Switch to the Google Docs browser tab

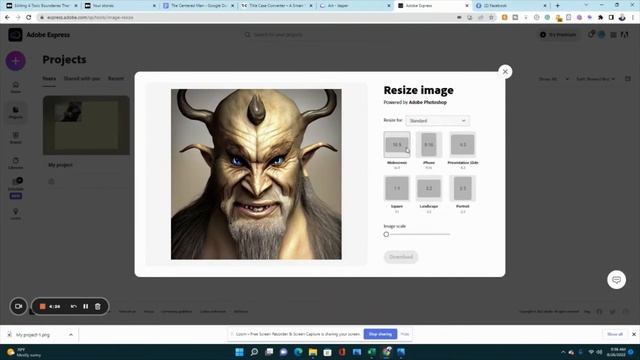(x=198, y=6)
